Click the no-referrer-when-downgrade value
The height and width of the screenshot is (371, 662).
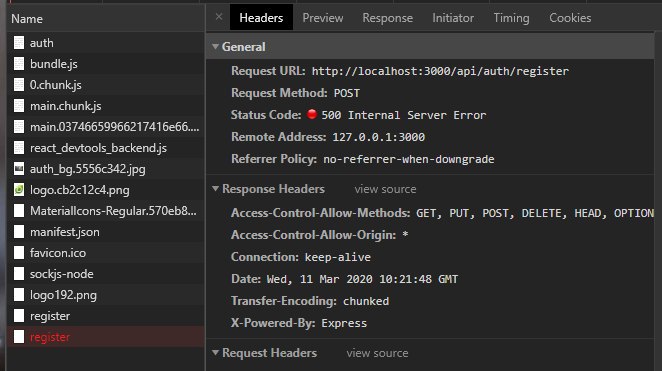[408, 159]
